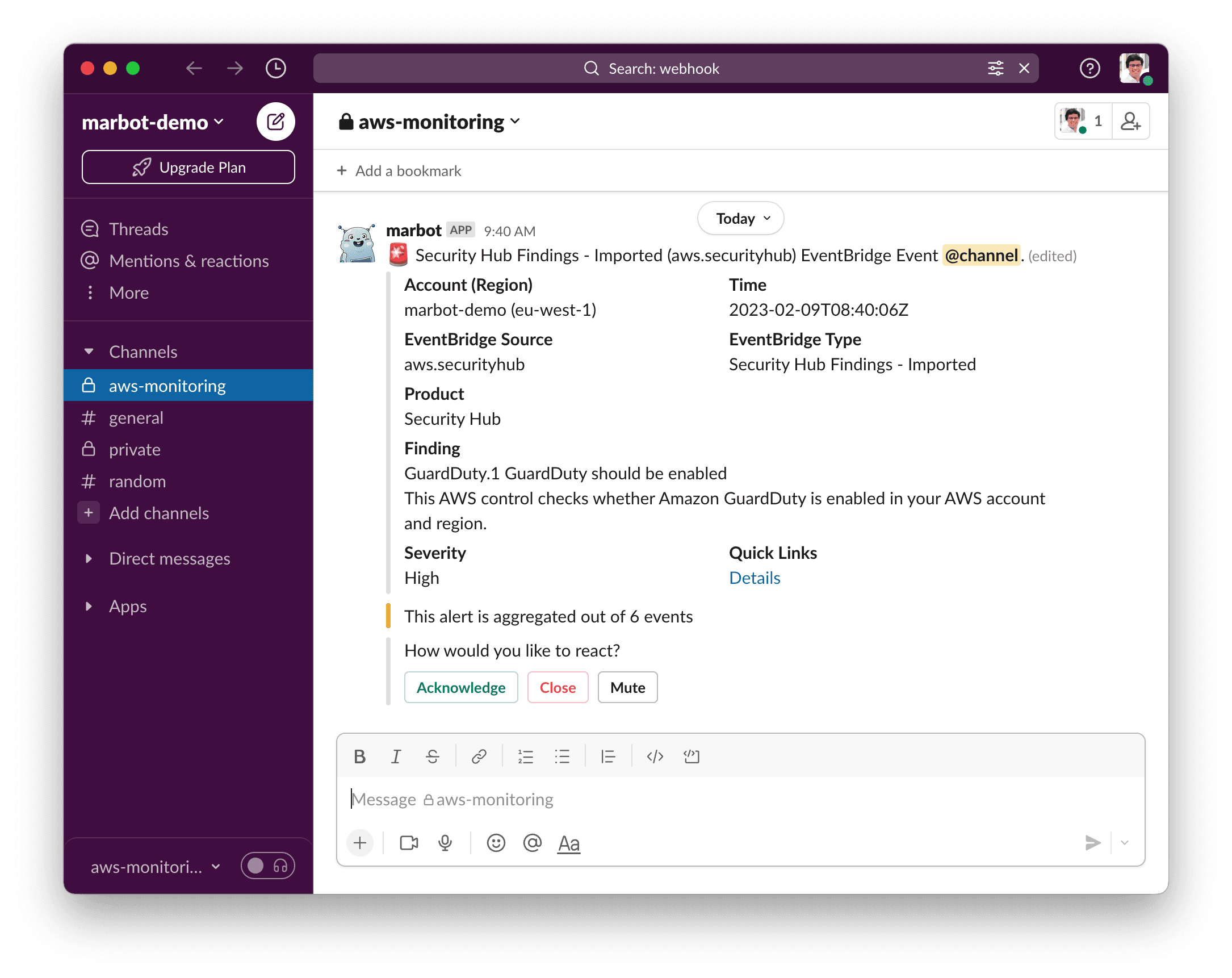1232x978 pixels.
Task: Send the message
Action: coord(1092,842)
